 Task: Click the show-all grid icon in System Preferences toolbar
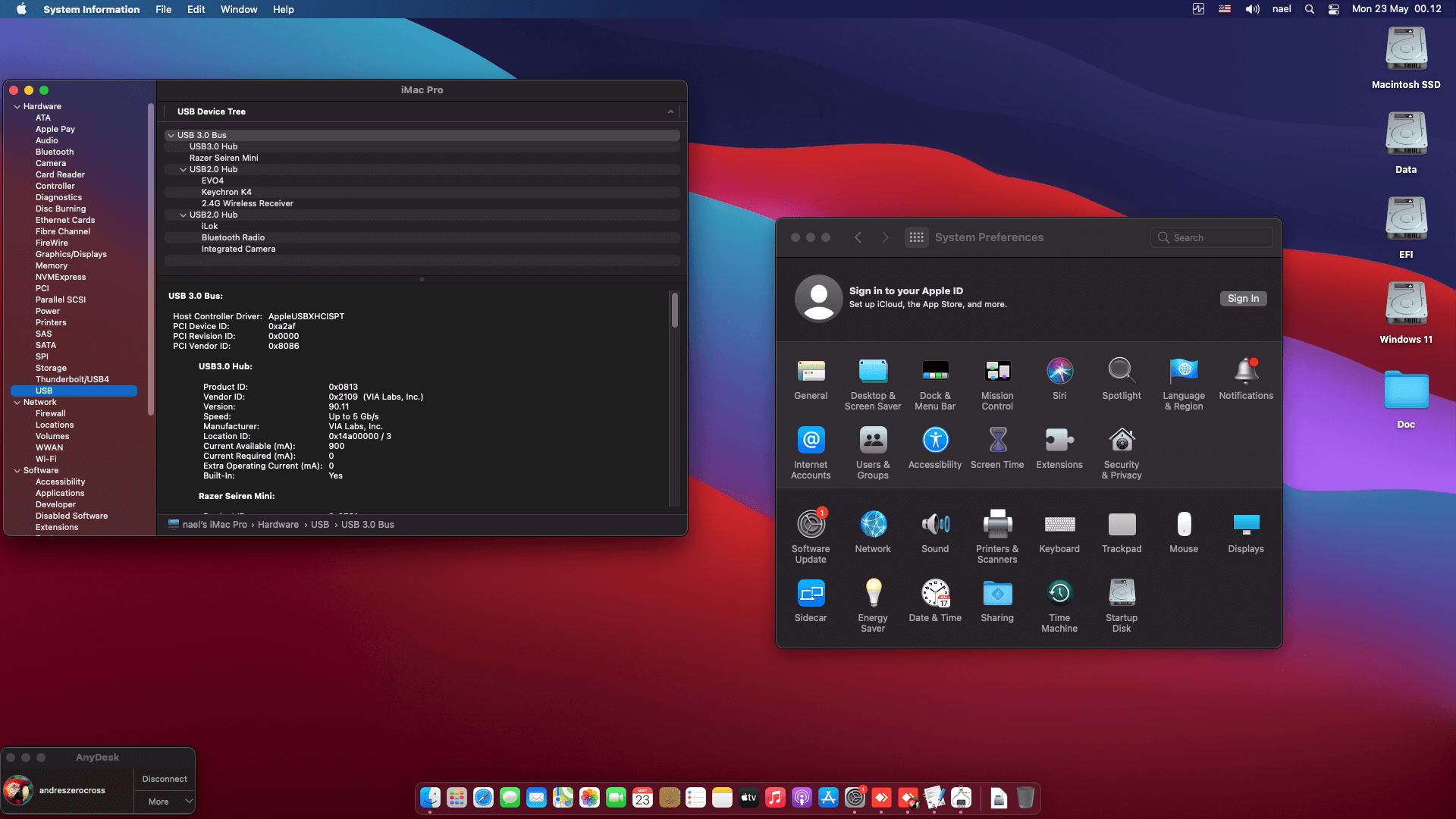point(917,237)
